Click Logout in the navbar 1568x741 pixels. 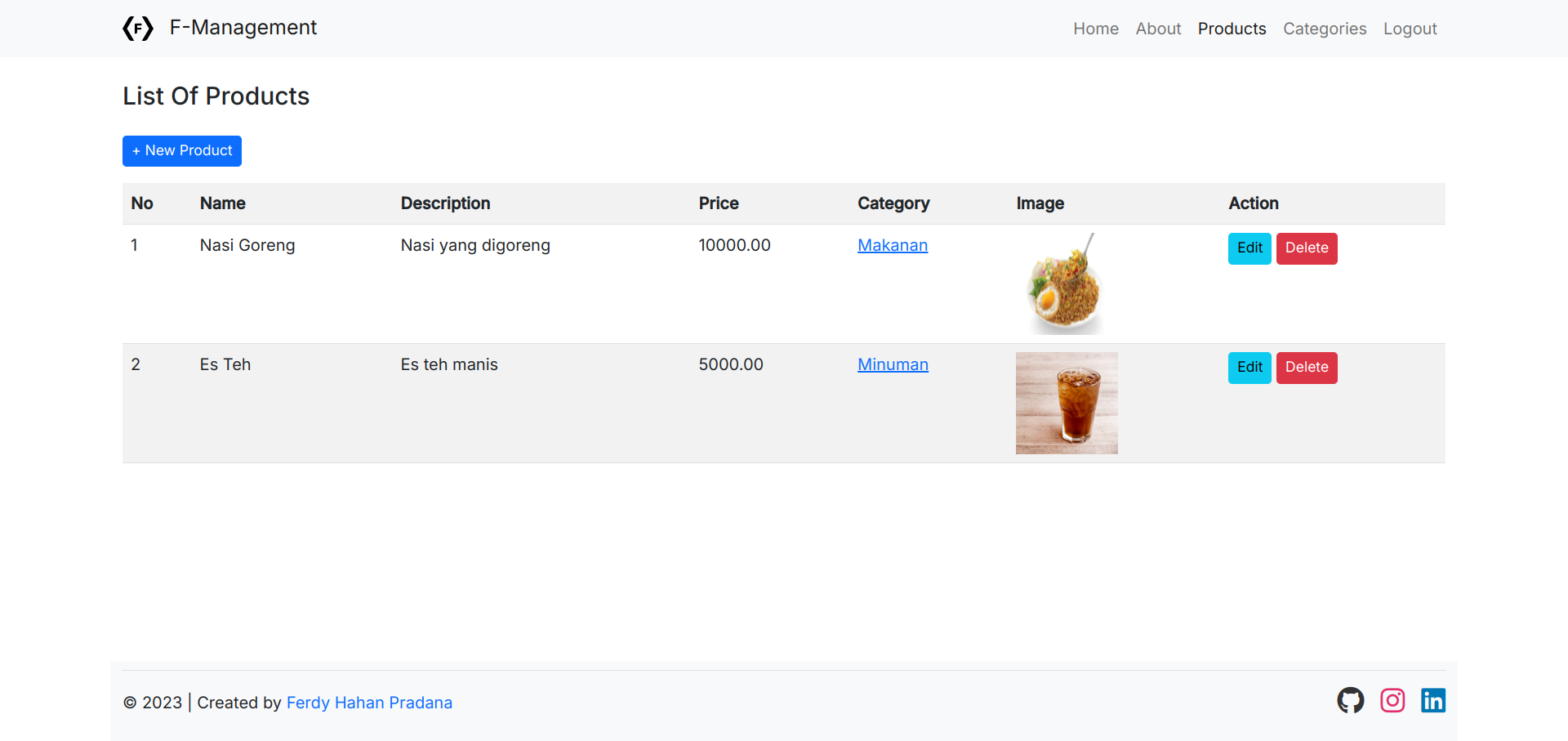tap(1410, 29)
